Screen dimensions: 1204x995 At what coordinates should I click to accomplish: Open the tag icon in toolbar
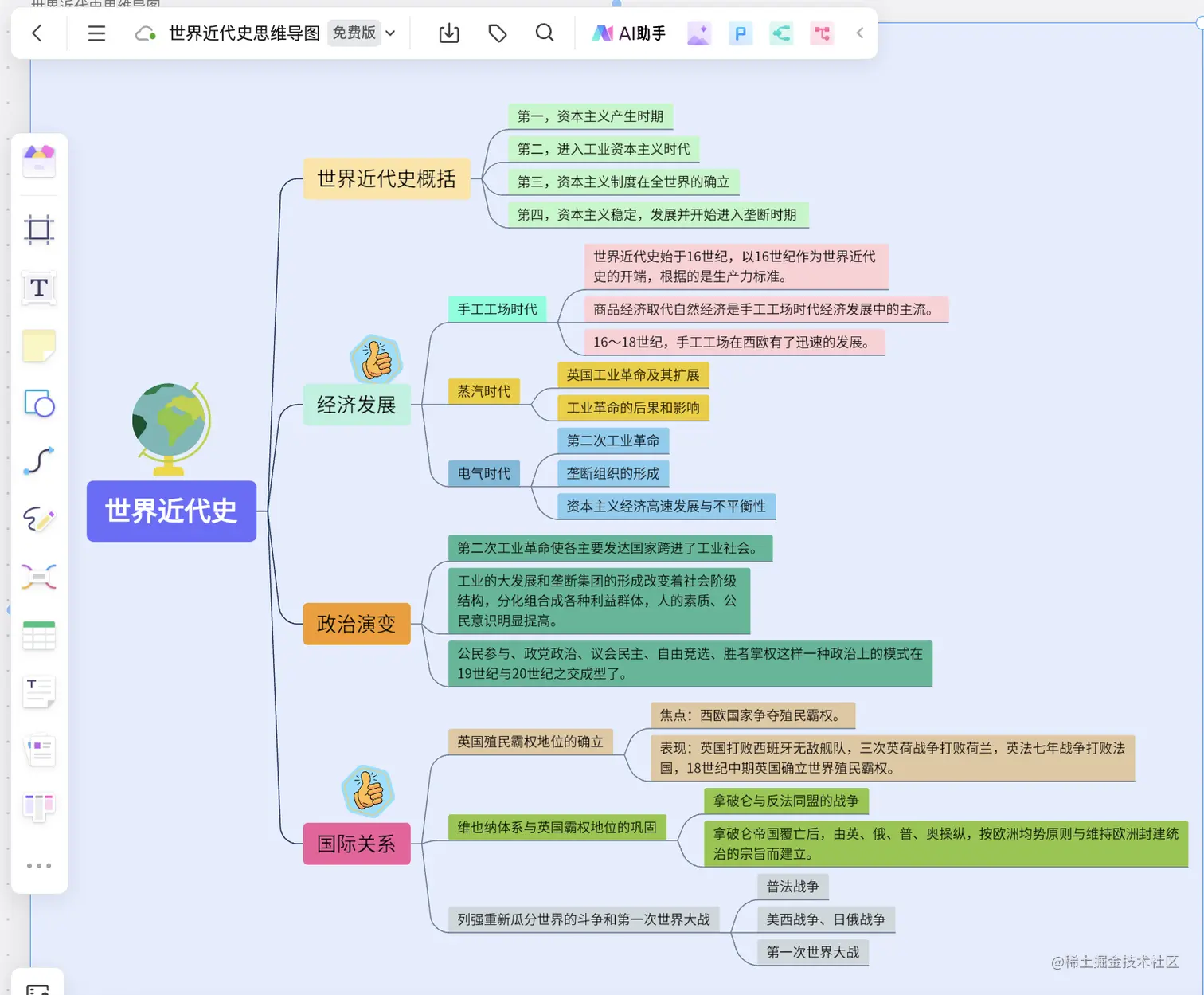tap(498, 33)
